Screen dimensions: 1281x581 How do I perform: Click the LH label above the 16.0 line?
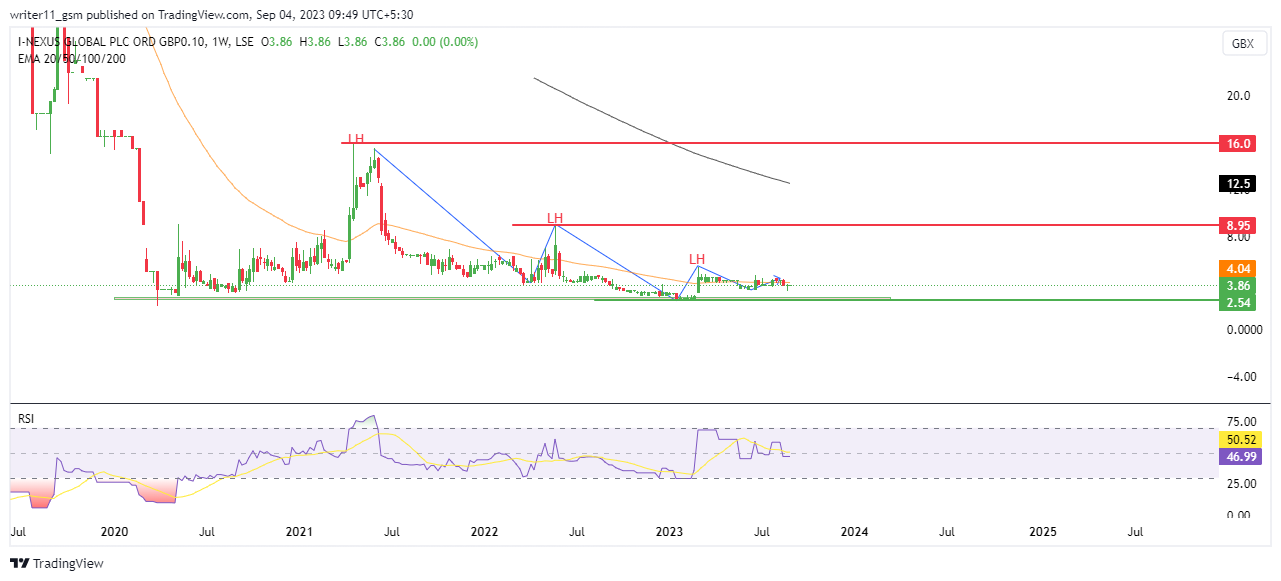[x=356, y=138]
